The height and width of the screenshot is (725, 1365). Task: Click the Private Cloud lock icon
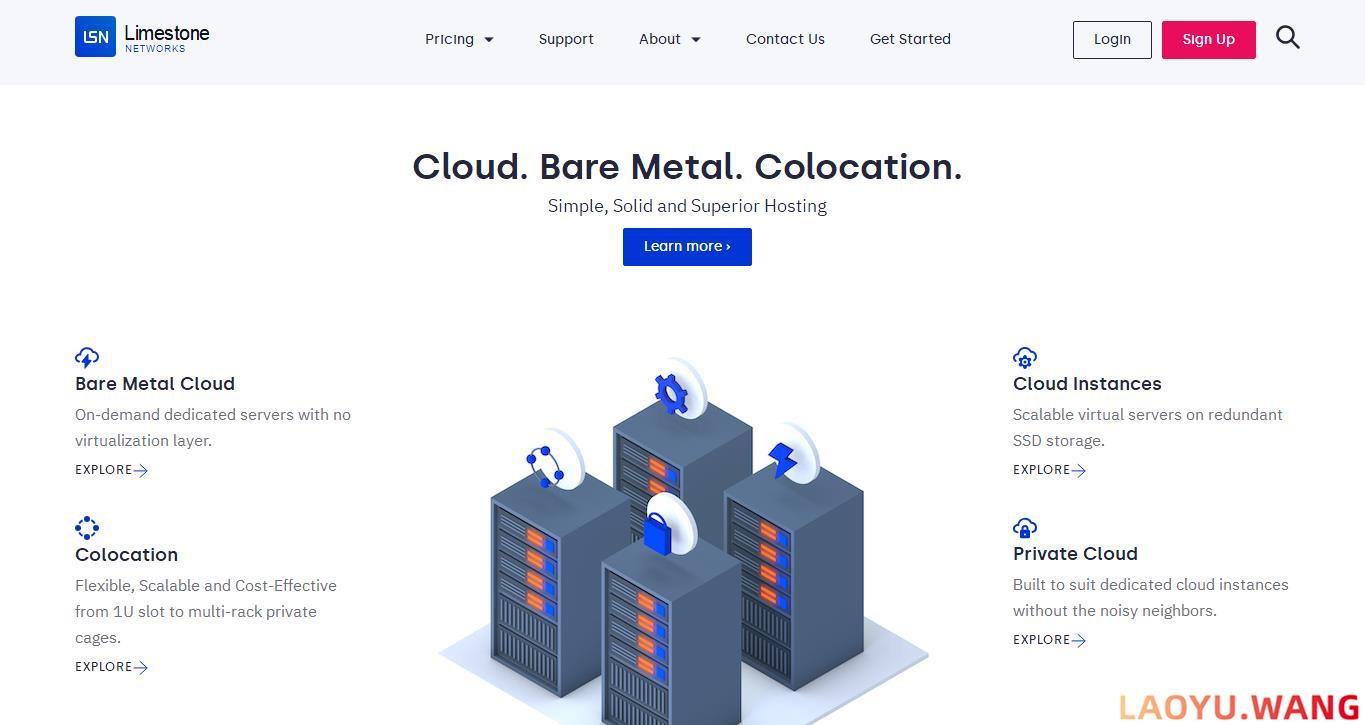pos(1025,528)
